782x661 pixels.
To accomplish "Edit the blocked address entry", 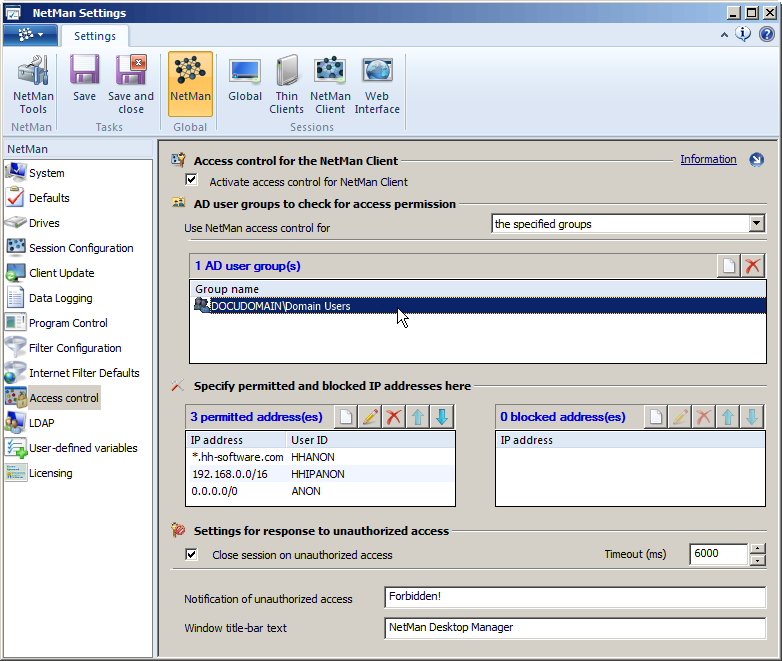I will pyautogui.click(x=680, y=417).
